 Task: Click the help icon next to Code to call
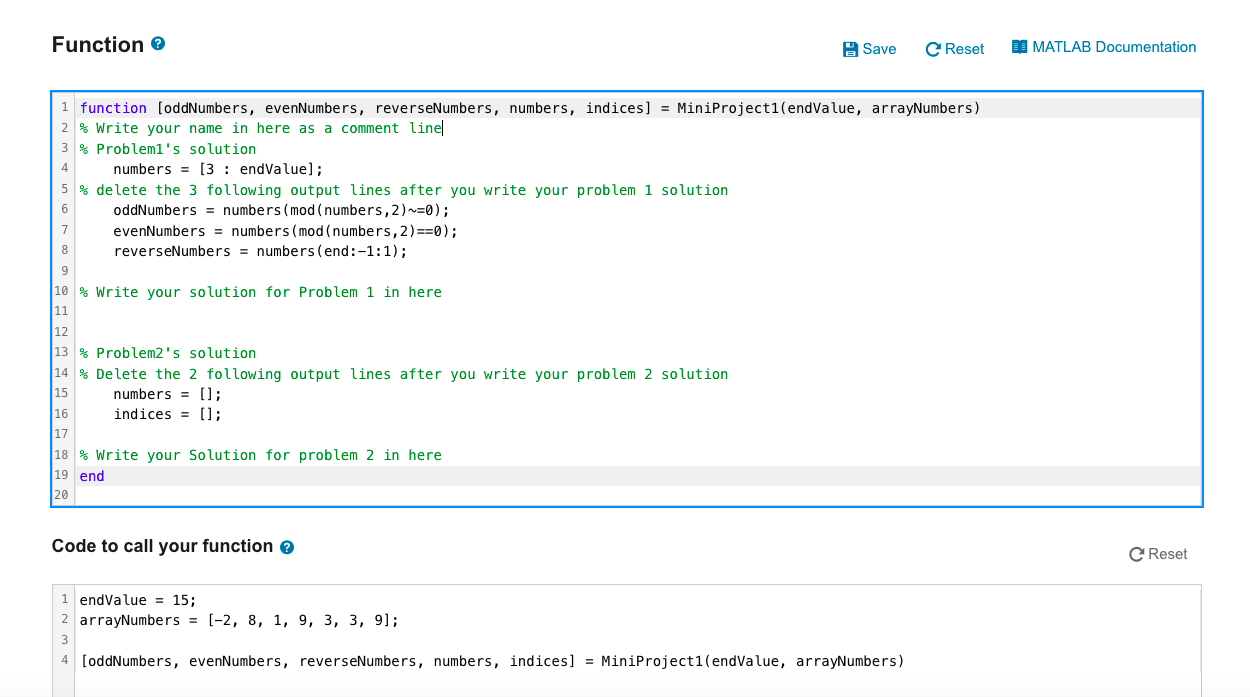point(287,547)
